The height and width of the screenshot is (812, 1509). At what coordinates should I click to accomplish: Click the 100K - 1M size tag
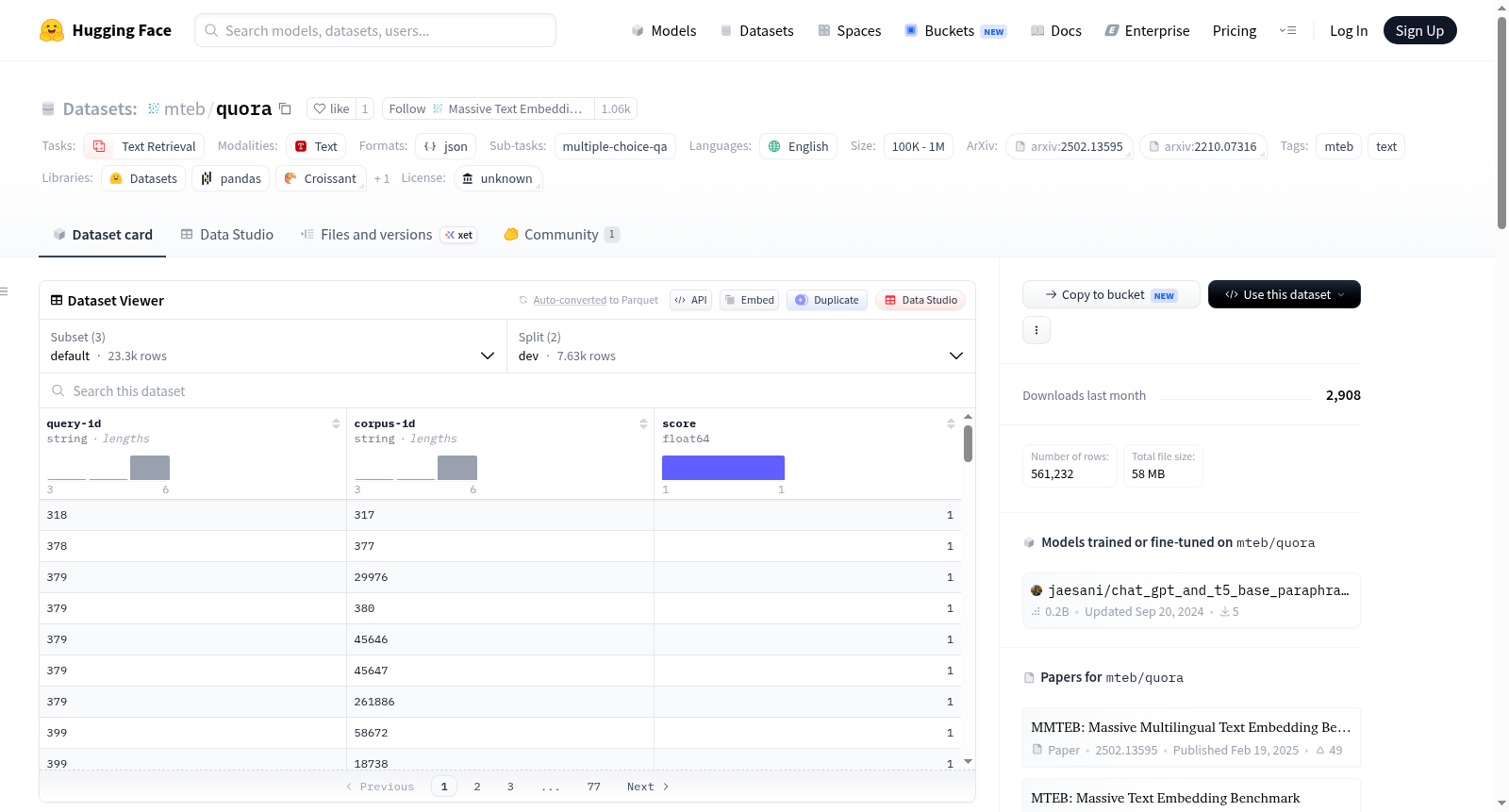click(919, 146)
